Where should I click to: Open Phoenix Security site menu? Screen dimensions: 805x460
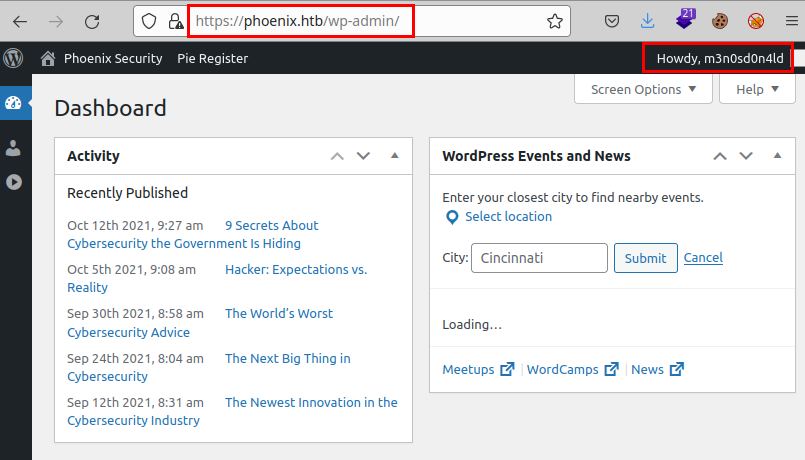[113, 59]
